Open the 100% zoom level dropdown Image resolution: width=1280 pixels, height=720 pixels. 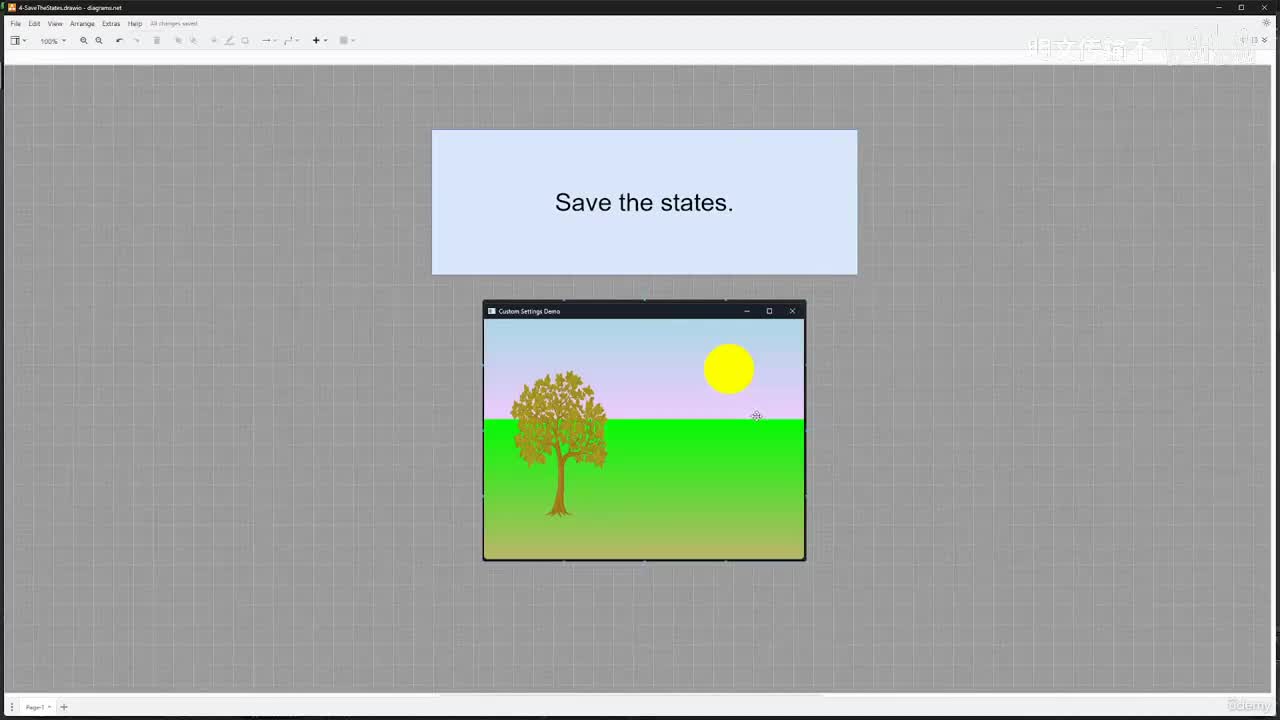(x=53, y=41)
